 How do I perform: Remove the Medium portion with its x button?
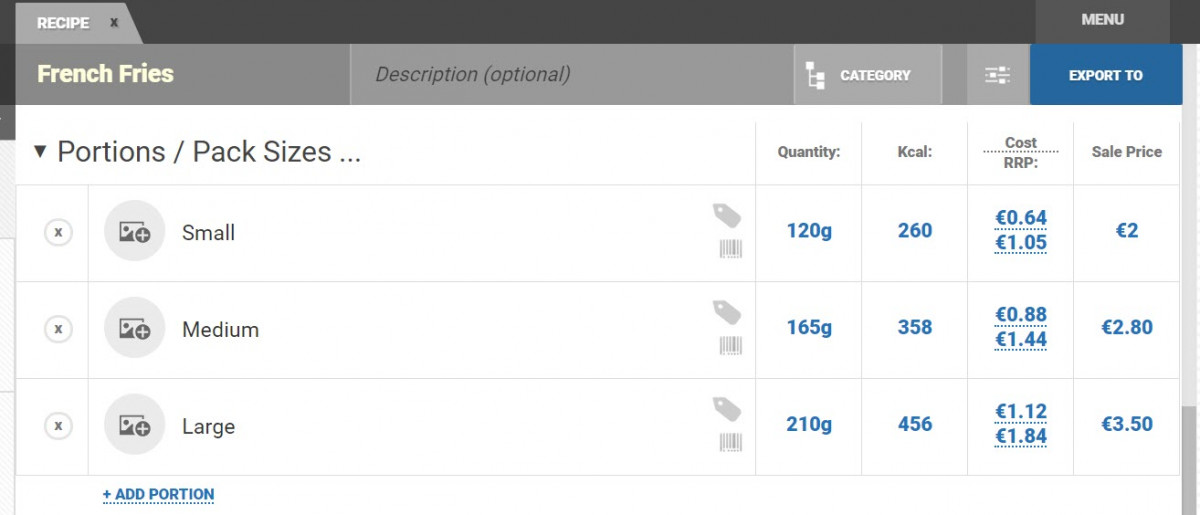coord(58,329)
